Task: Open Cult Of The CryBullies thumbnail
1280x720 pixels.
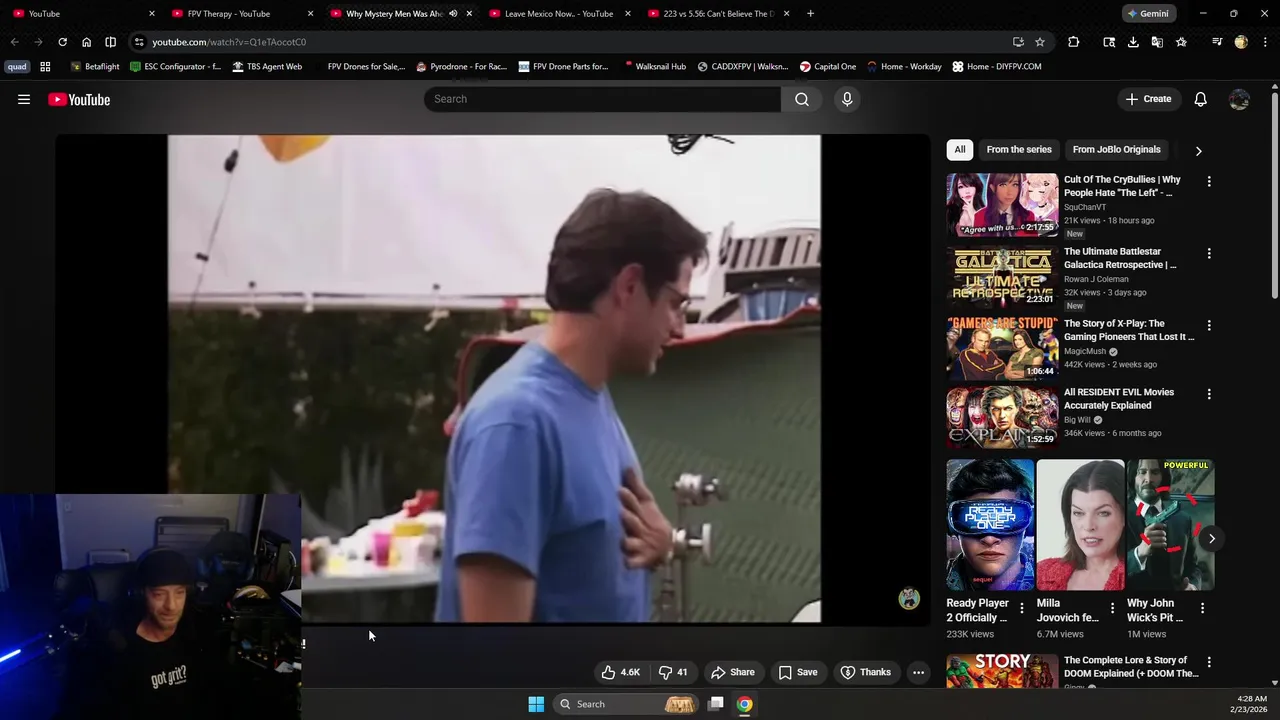Action: click(x=1002, y=205)
